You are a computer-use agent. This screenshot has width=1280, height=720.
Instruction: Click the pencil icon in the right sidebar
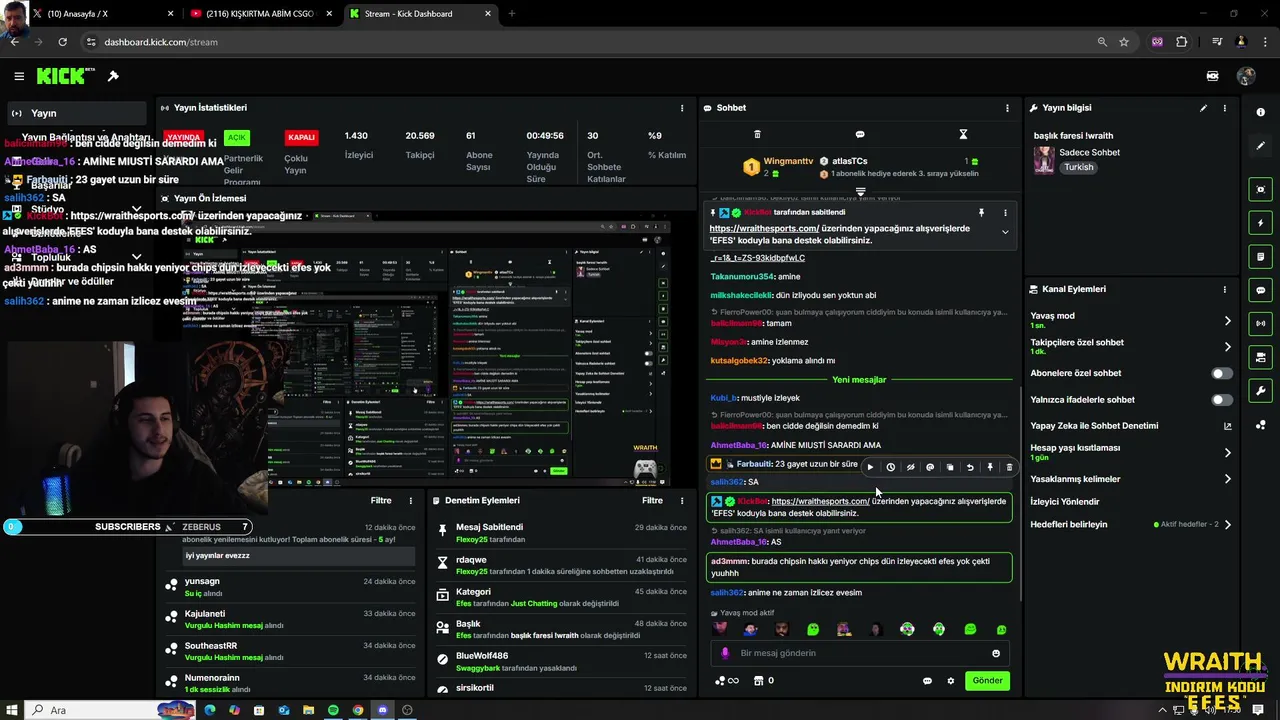1261,146
